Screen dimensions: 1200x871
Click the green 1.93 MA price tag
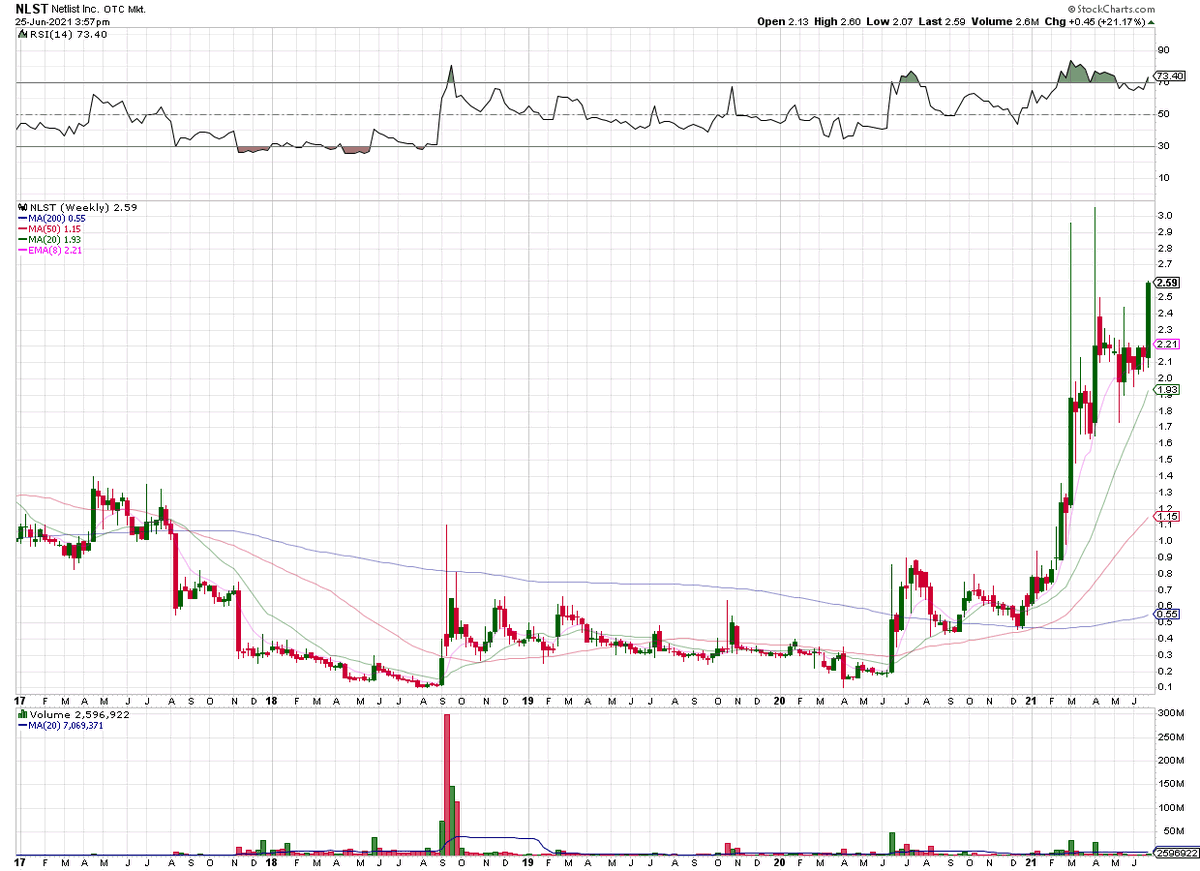coord(1169,389)
